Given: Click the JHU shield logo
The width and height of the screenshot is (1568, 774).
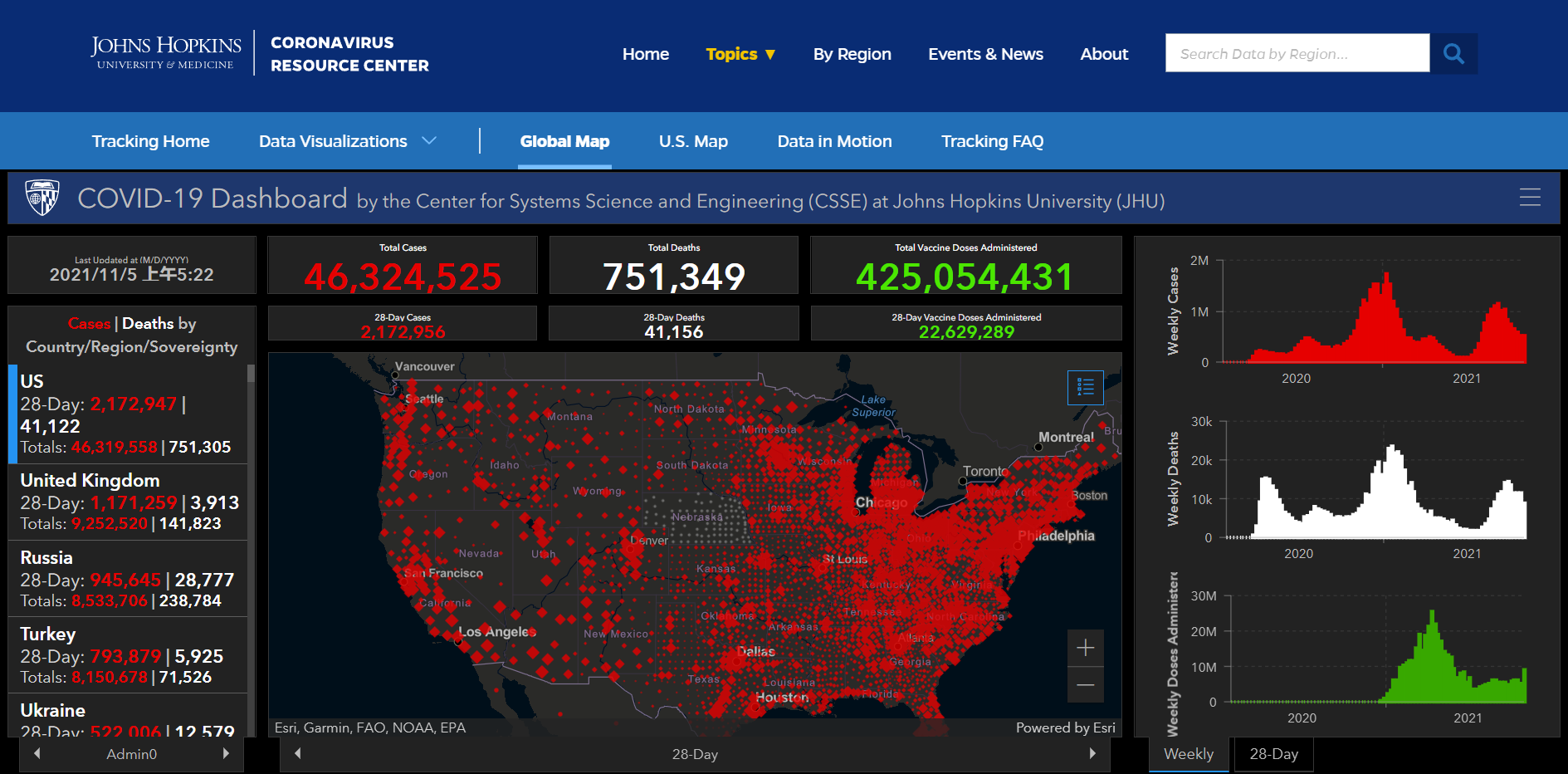Looking at the screenshot, I should pyautogui.click(x=42, y=198).
